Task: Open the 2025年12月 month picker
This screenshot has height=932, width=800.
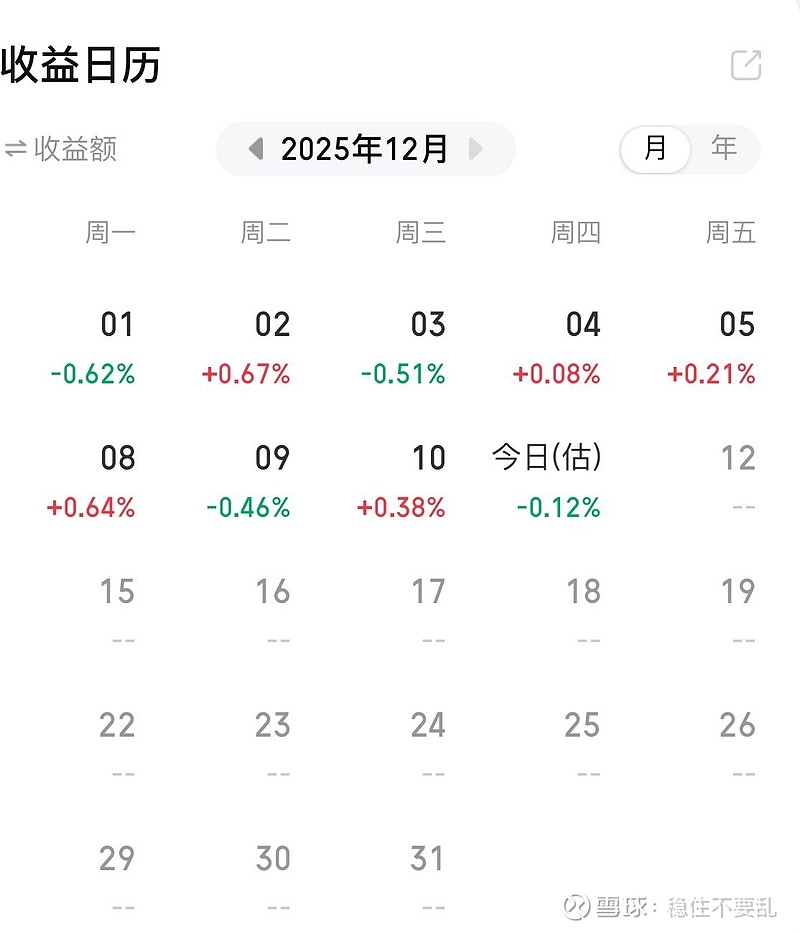Action: pos(365,149)
